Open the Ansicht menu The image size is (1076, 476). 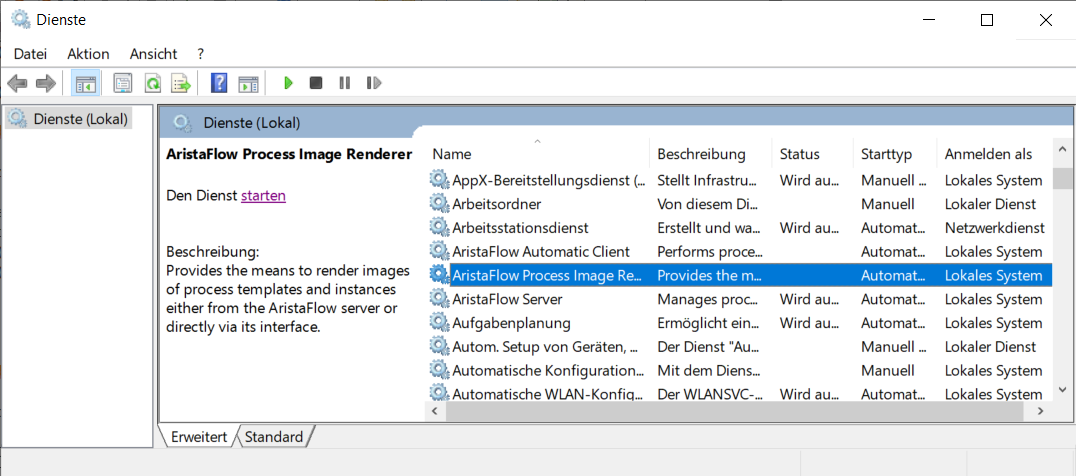tap(153, 53)
